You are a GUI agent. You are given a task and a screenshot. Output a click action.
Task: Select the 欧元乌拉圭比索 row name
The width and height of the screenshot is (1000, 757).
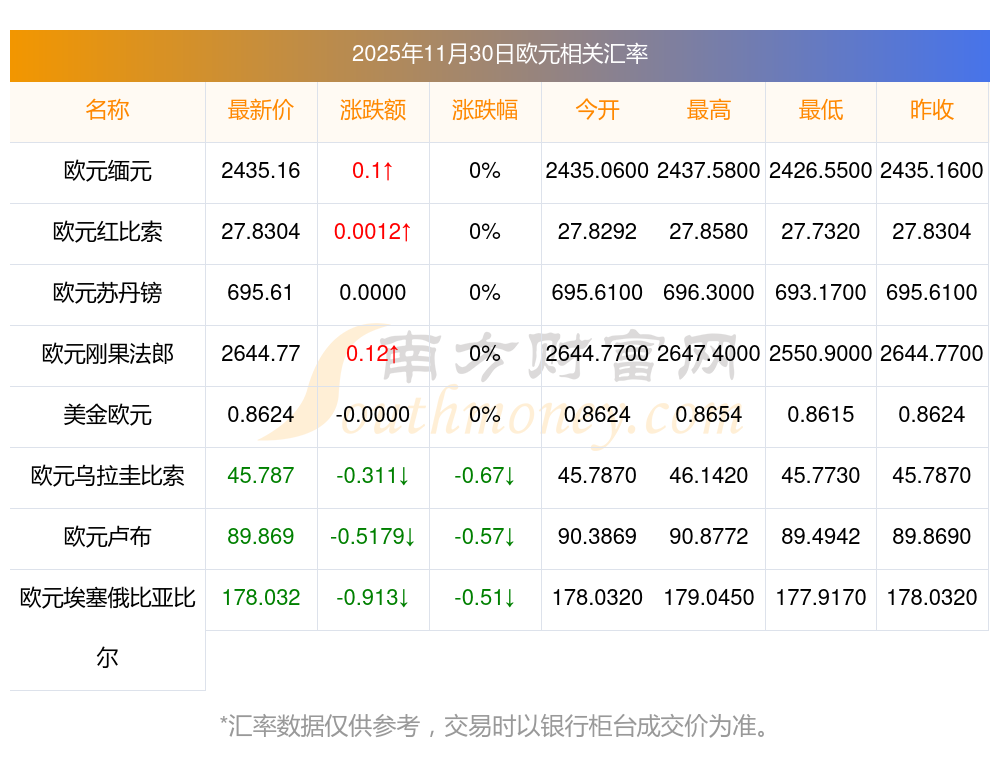point(107,476)
